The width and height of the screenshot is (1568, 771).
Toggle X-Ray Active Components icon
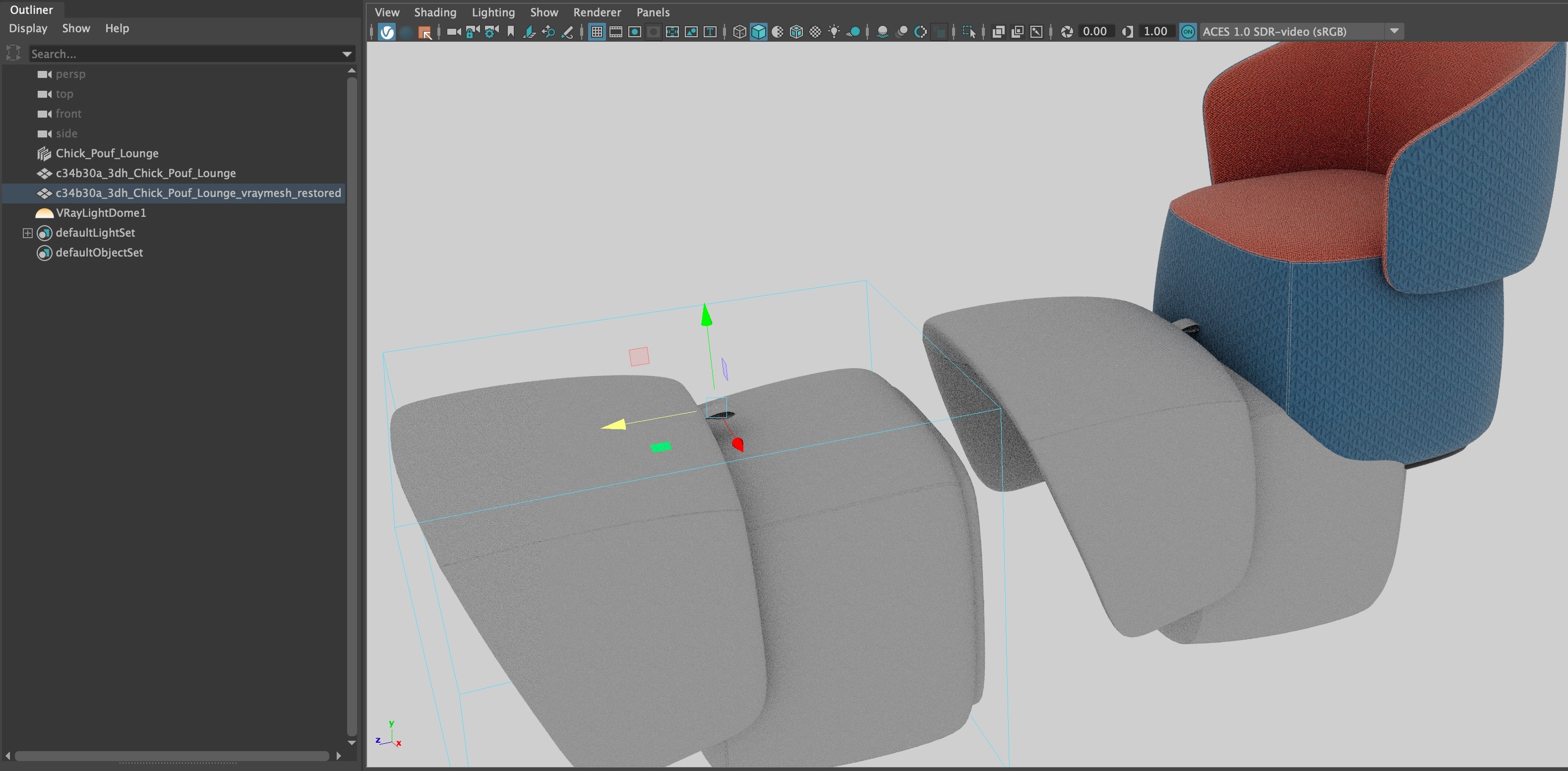[1017, 32]
